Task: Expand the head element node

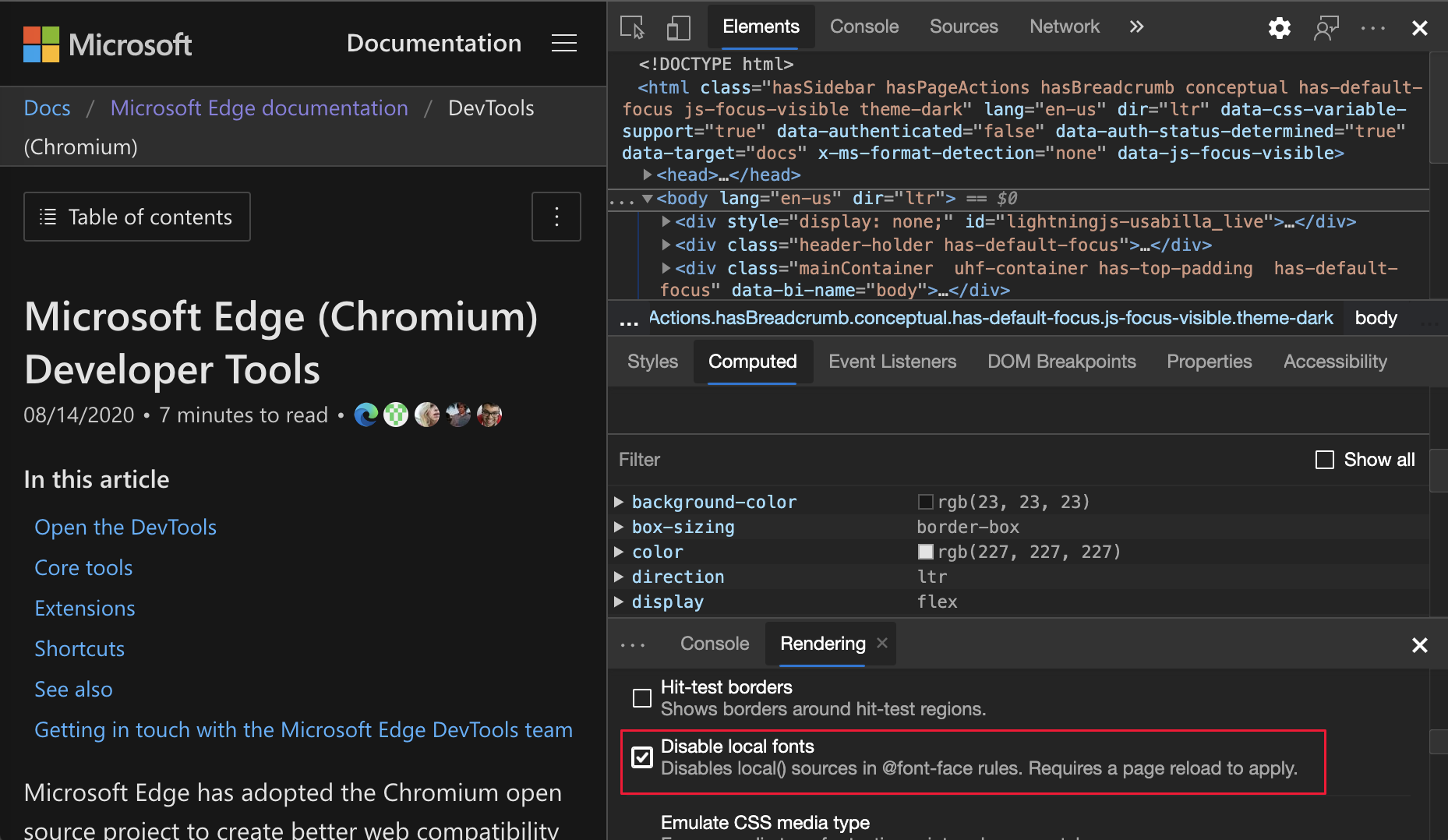Action: pyautogui.click(x=647, y=175)
